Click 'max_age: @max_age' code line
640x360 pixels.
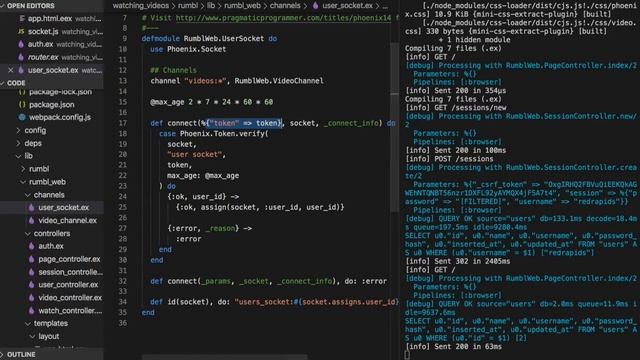[x=203, y=176]
